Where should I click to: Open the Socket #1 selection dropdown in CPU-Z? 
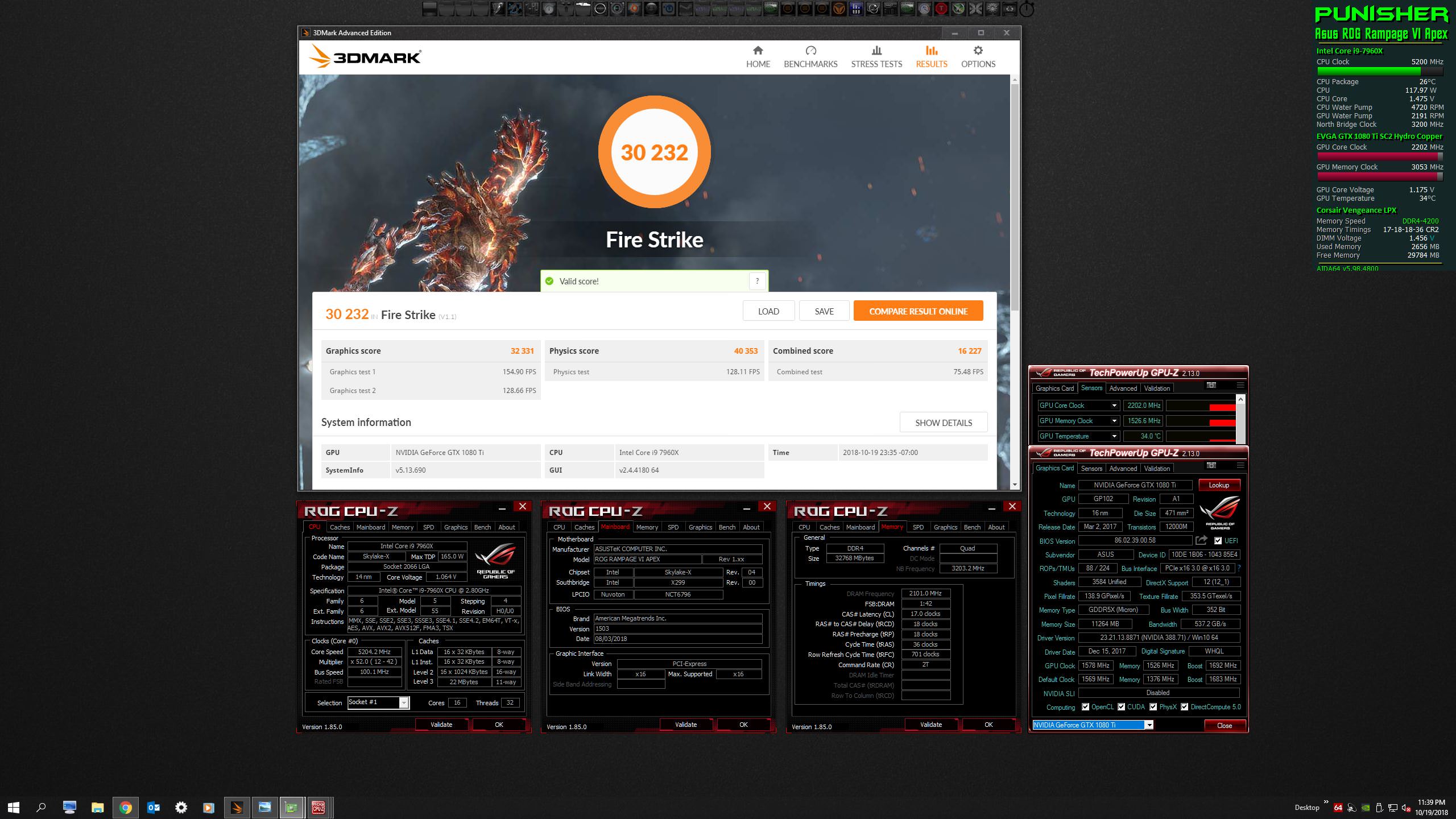[x=403, y=703]
